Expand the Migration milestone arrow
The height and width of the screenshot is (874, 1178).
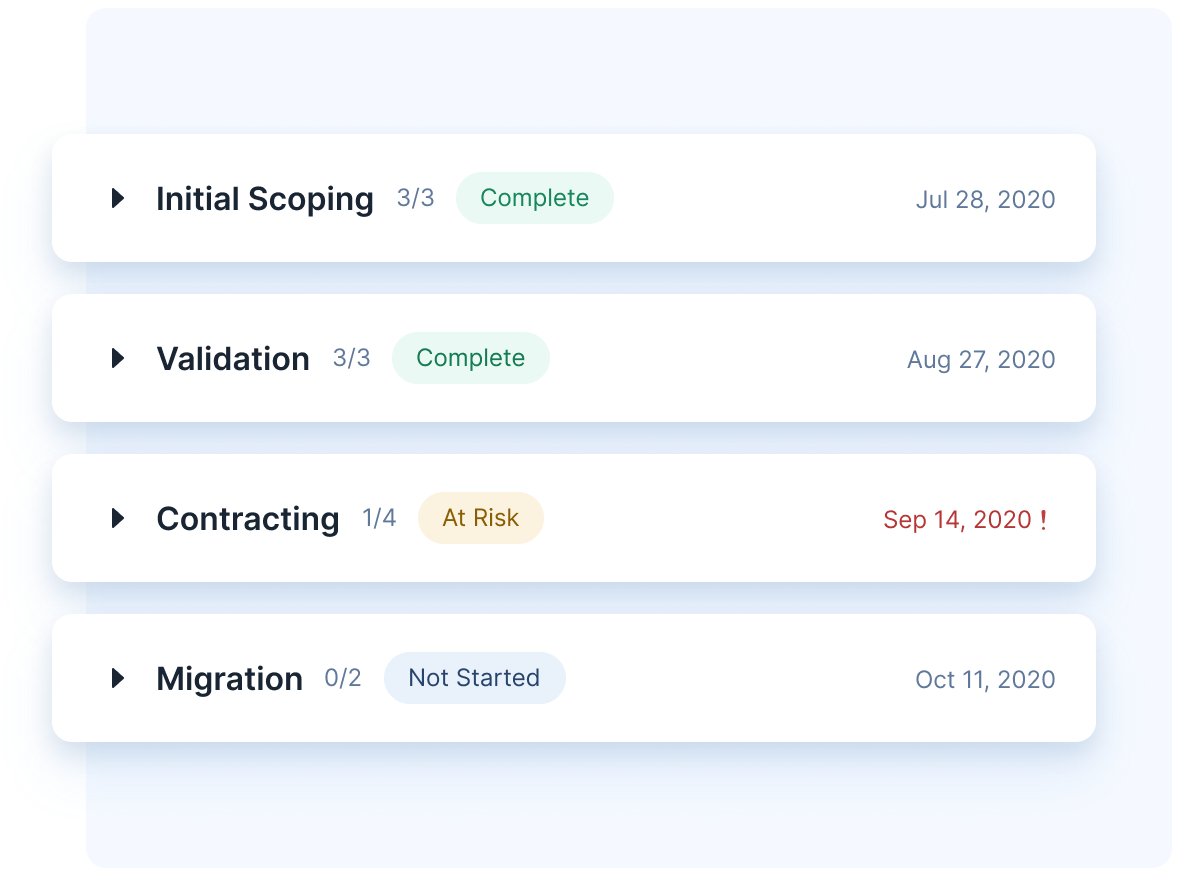(118, 678)
